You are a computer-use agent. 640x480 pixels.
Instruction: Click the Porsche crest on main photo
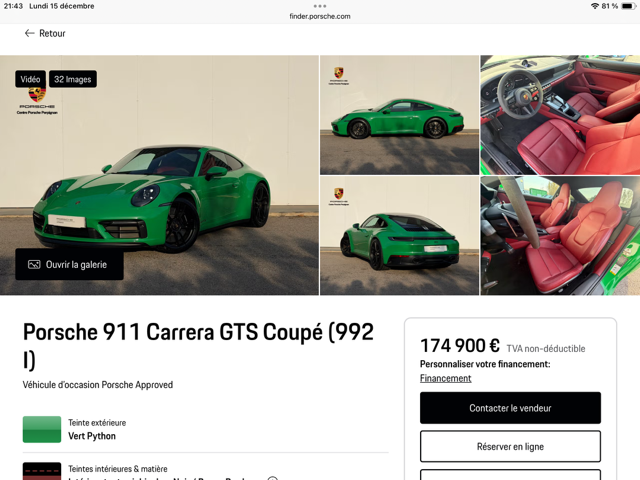click(37, 95)
